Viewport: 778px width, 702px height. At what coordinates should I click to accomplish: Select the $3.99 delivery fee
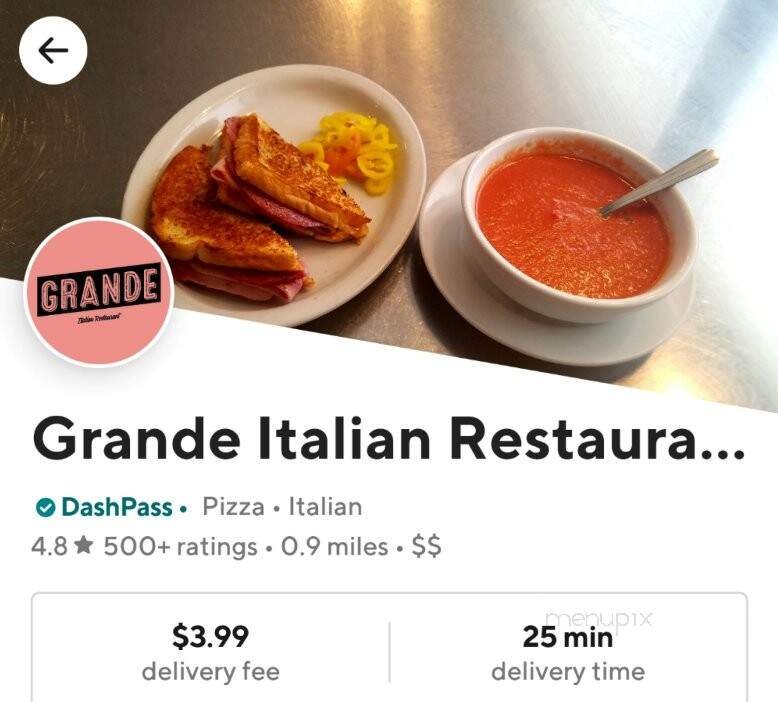[x=210, y=636]
